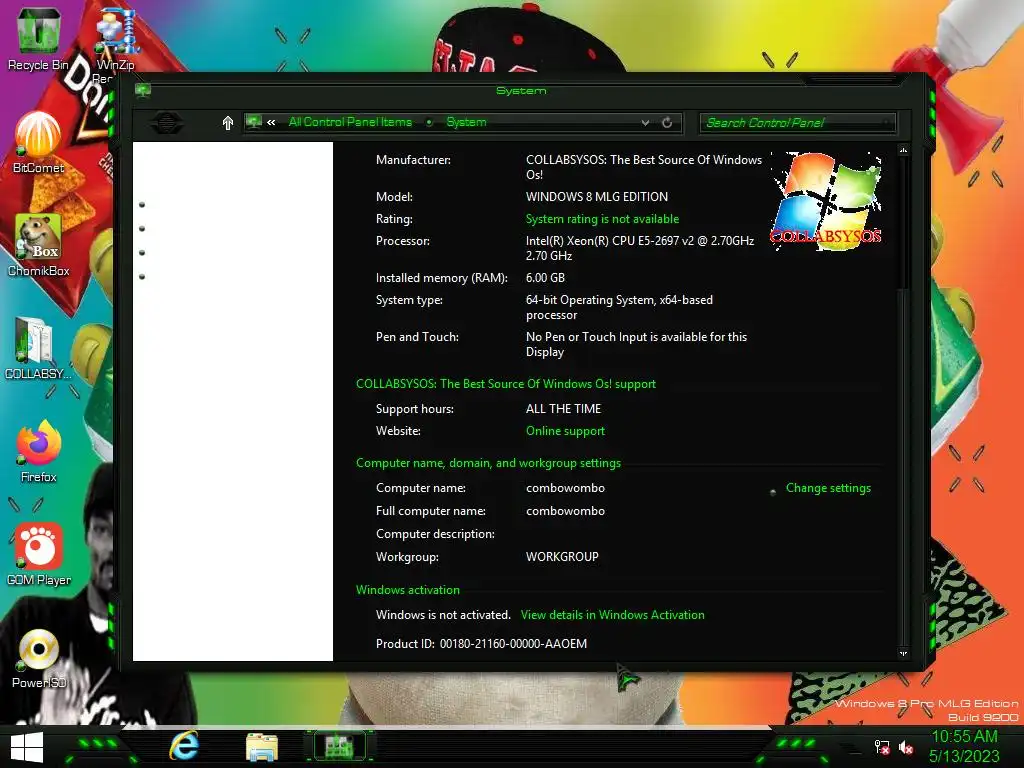1024x768 pixels.
Task: Click the network status tray icon
Action: (882, 747)
